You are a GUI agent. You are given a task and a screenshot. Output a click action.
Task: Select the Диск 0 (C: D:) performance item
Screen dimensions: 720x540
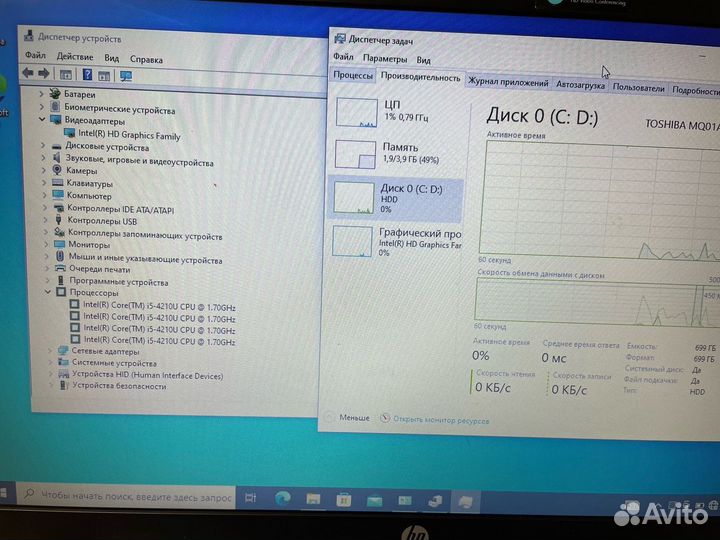point(396,199)
